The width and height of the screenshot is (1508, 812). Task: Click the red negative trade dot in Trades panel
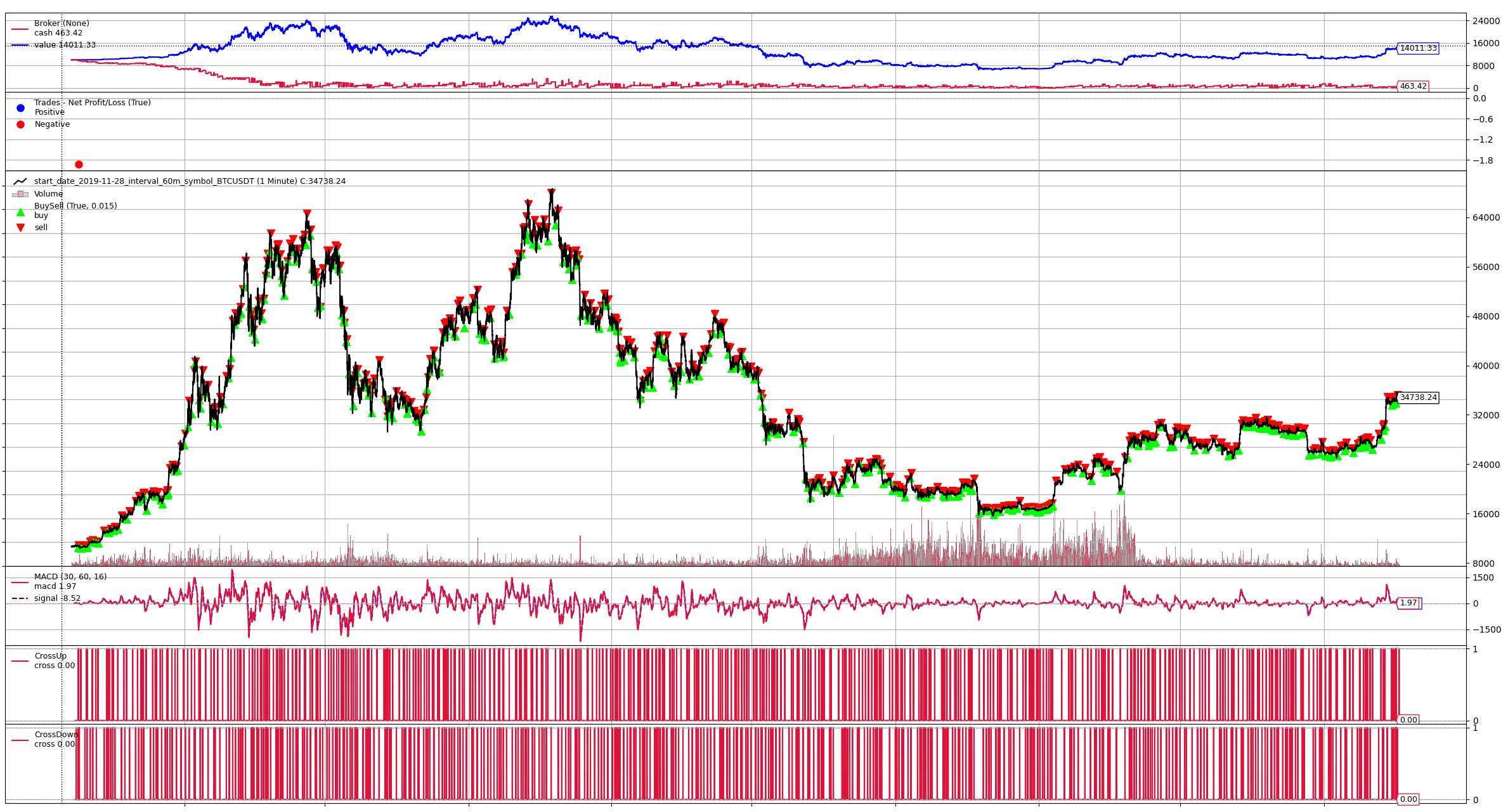tap(79, 164)
